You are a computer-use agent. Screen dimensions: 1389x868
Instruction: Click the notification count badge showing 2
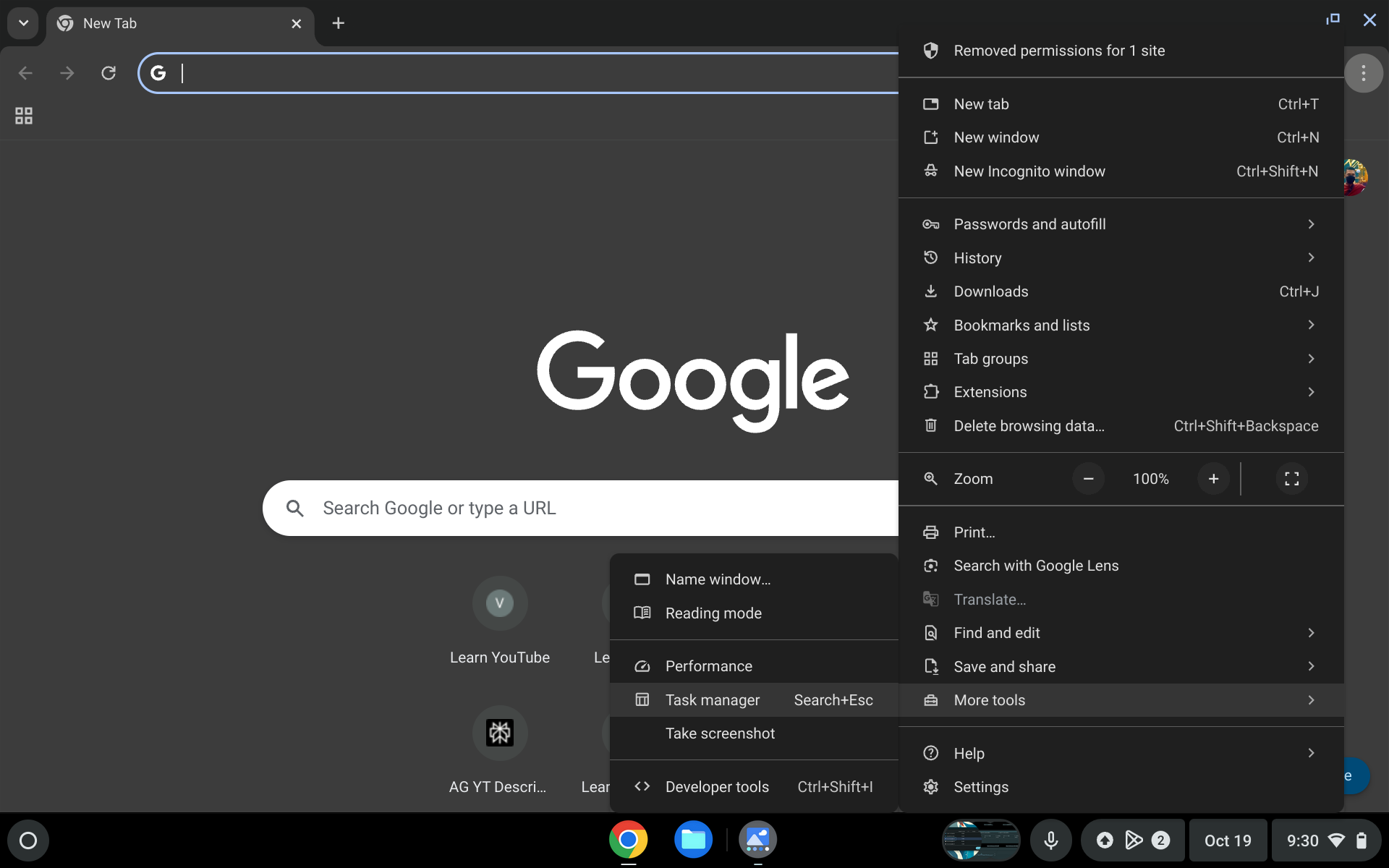(x=1160, y=841)
